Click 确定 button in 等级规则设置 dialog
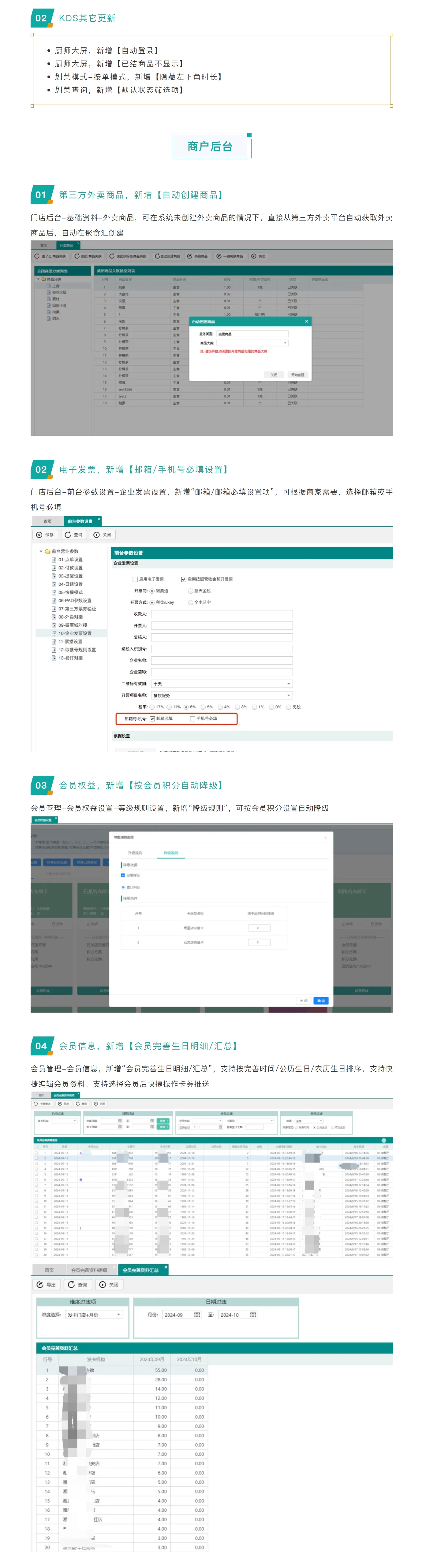The height and width of the screenshot is (1568, 422). (x=321, y=1001)
